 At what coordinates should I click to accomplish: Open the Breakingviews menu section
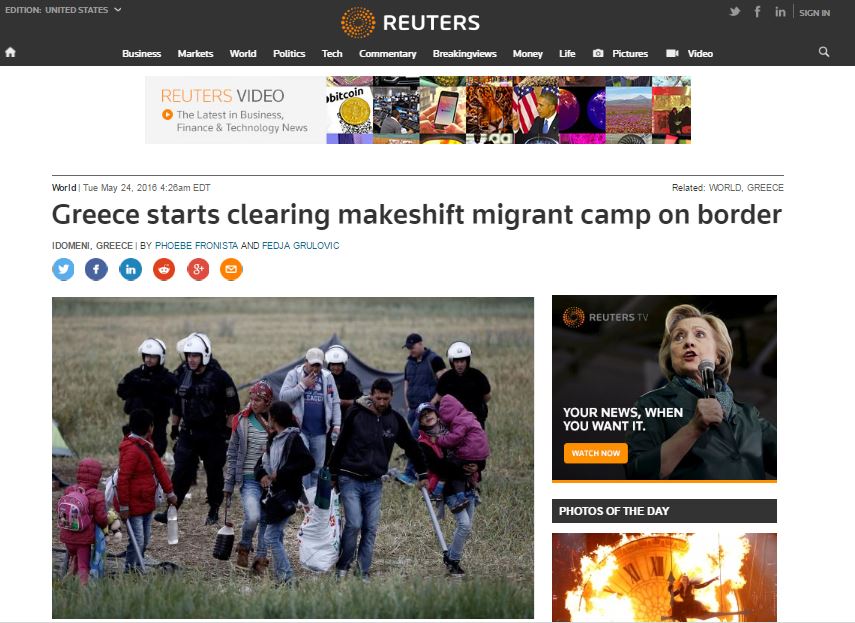point(465,53)
